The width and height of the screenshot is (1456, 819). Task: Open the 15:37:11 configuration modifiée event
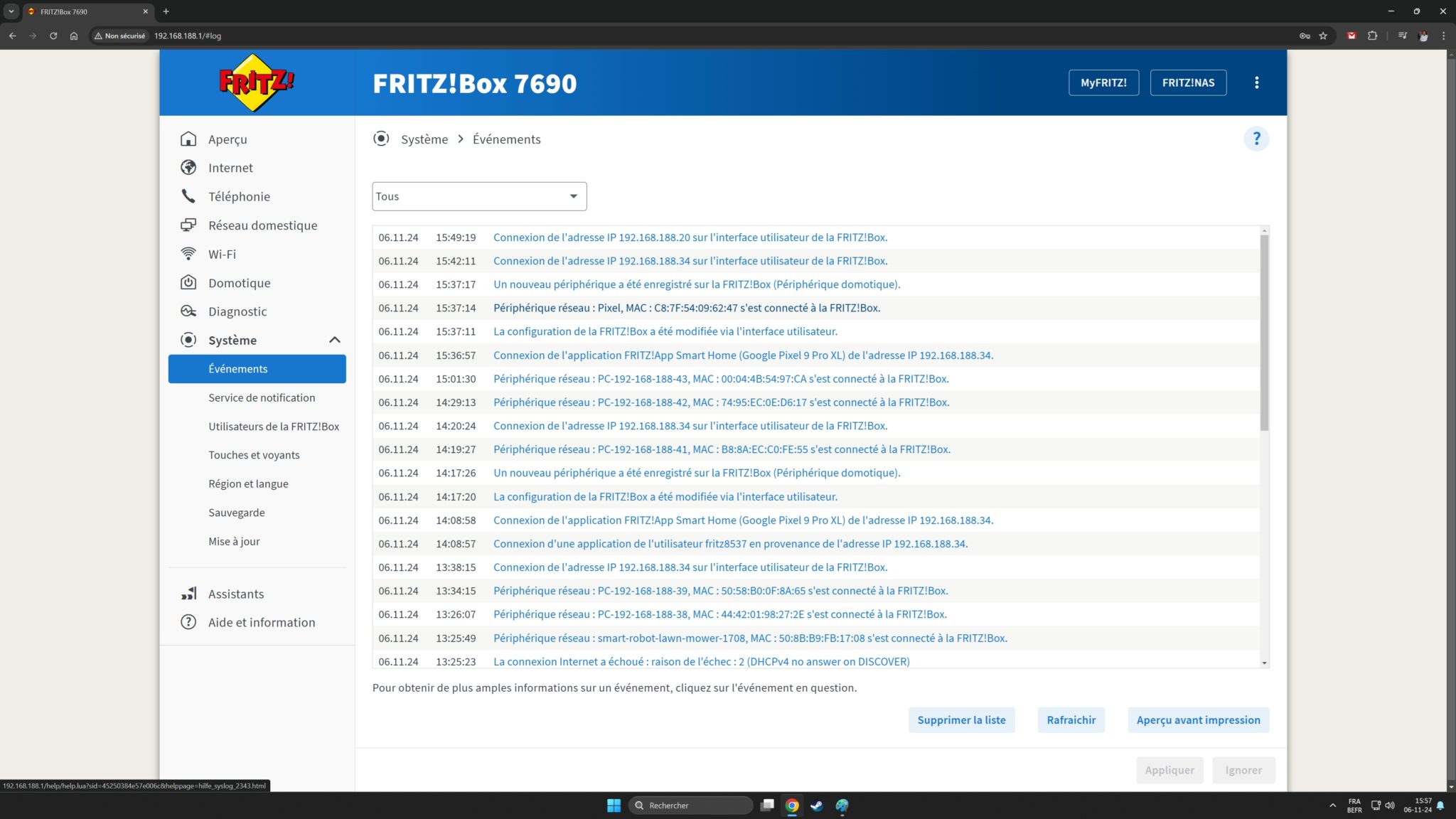click(665, 331)
